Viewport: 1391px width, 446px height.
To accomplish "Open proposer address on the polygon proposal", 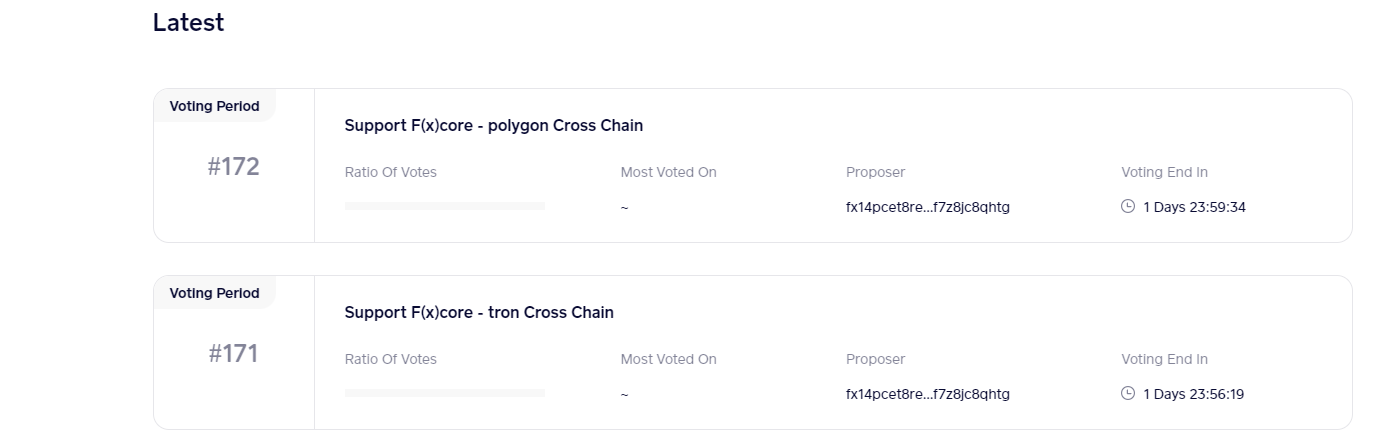I will click(x=927, y=207).
